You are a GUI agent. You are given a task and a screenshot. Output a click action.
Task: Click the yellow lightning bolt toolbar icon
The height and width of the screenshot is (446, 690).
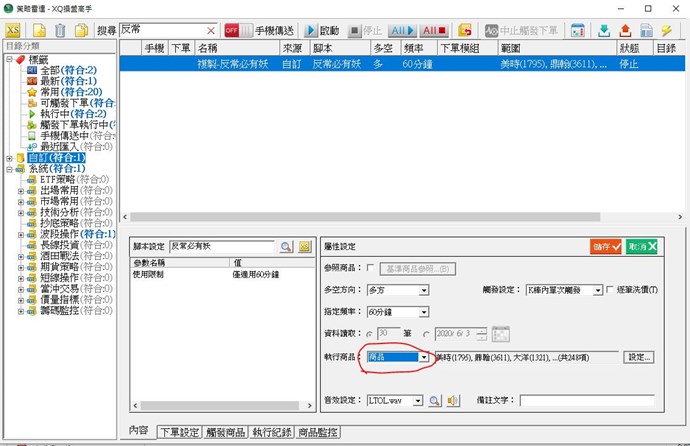666,30
